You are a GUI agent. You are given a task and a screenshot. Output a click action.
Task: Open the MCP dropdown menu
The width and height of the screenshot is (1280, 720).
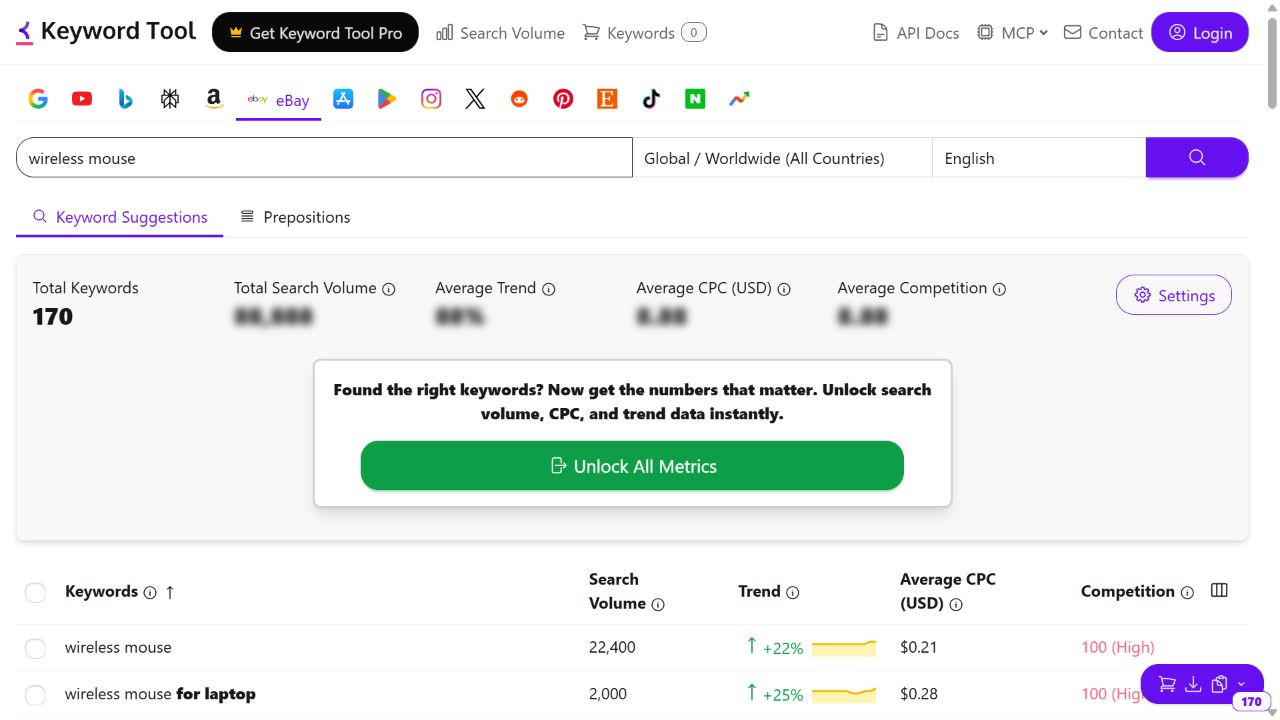pyautogui.click(x=1012, y=33)
